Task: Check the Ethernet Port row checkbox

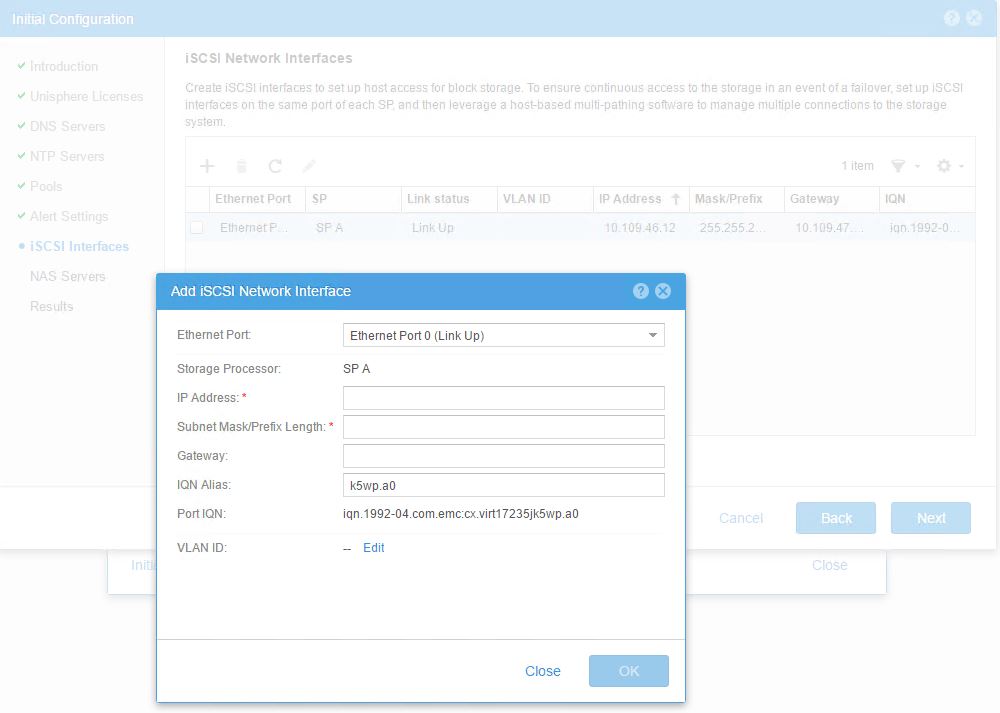Action: [197, 228]
